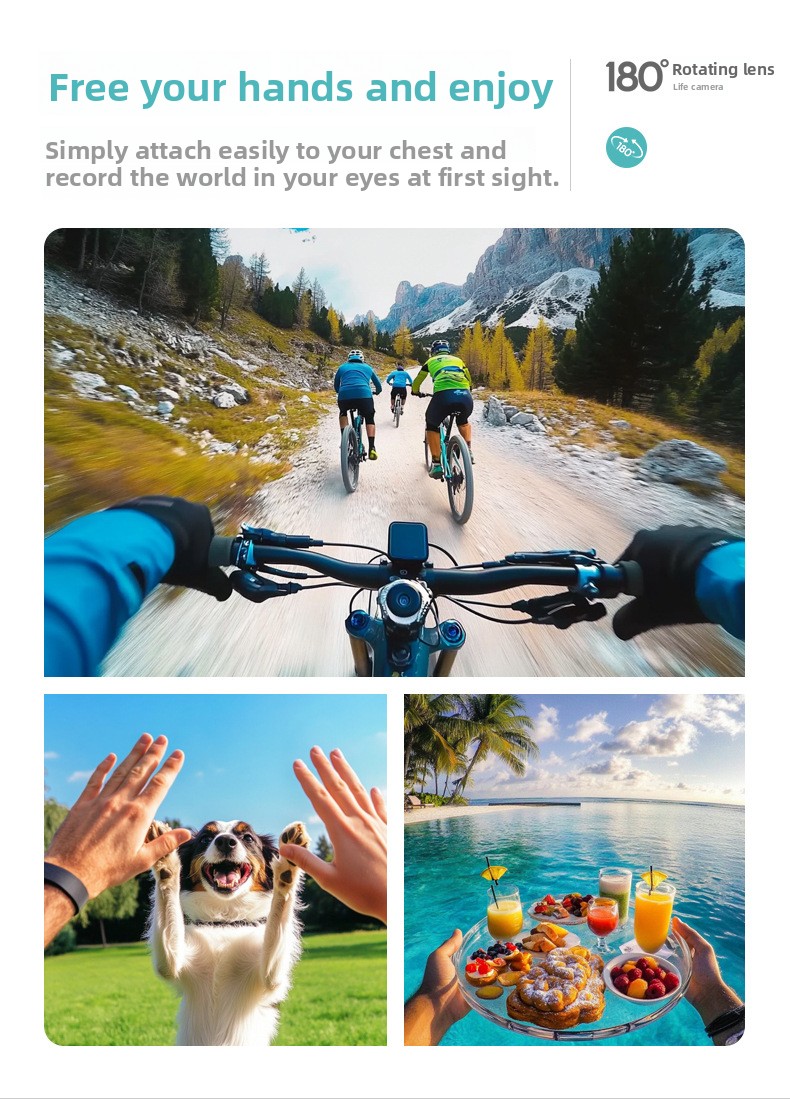Click the 'Rotating lens' label
Screen dimensions: 790x1099
tap(723, 69)
